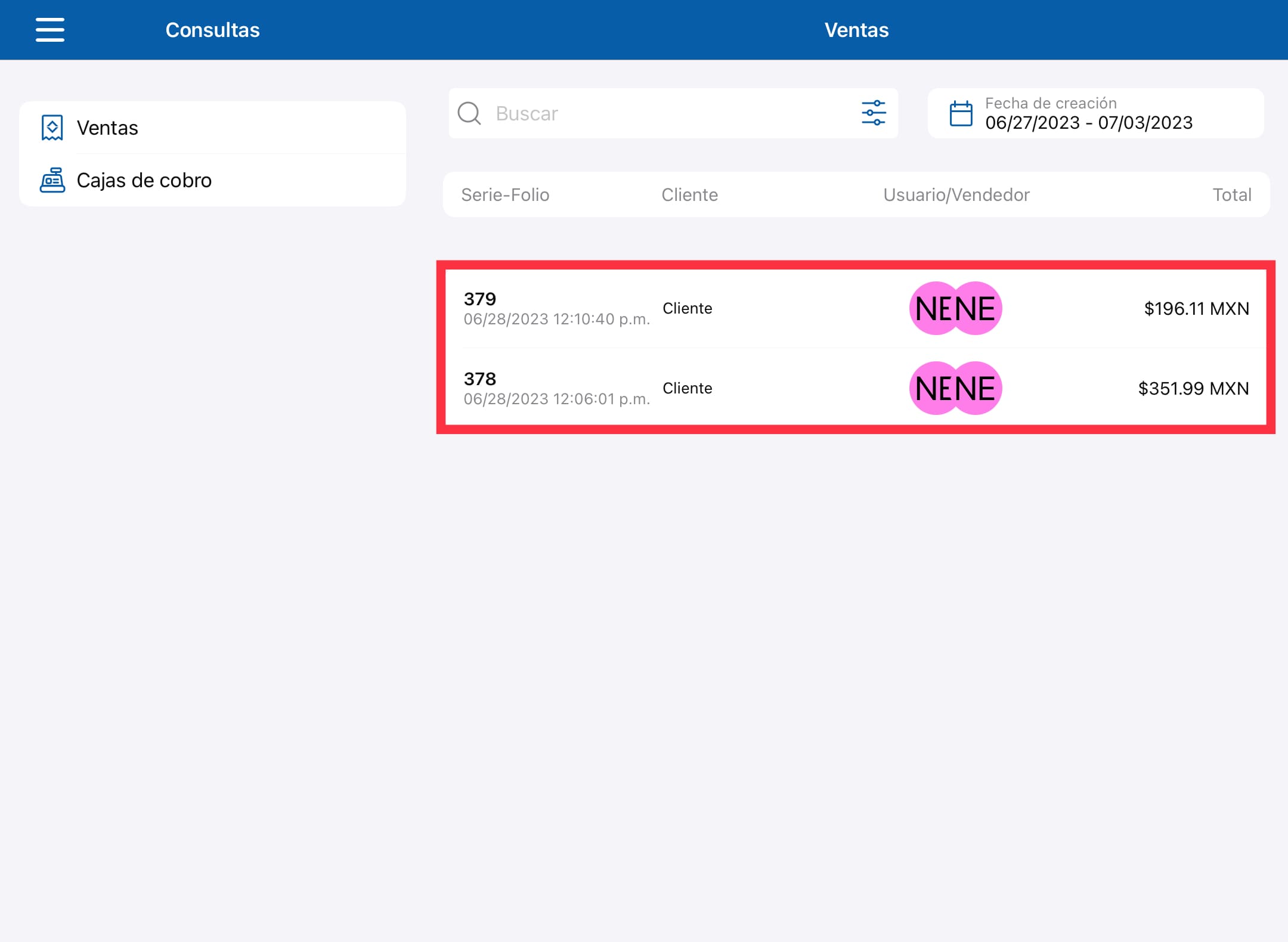Image resolution: width=1288 pixels, height=942 pixels.
Task: Open the hamburger menu
Action: (x=50, y=30)
